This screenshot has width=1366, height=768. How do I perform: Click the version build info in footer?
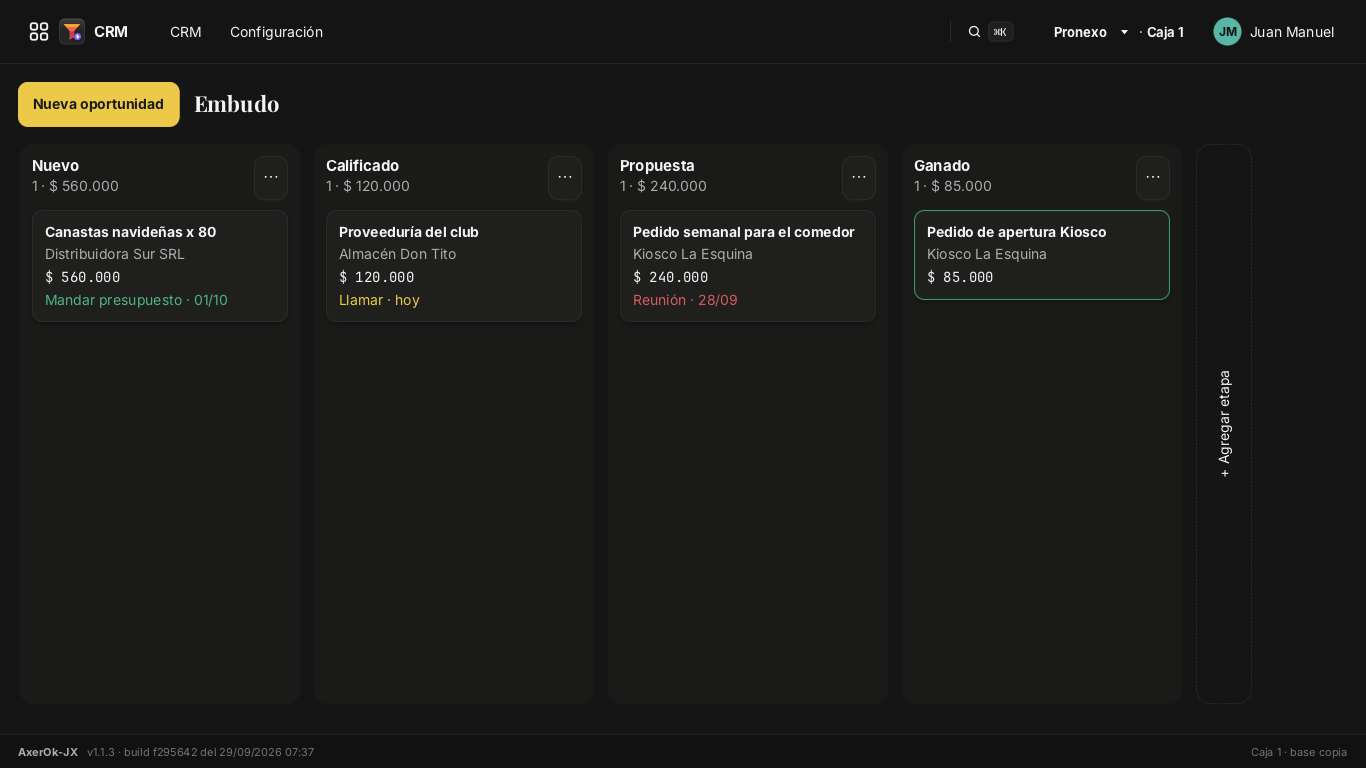pos(201,752)
